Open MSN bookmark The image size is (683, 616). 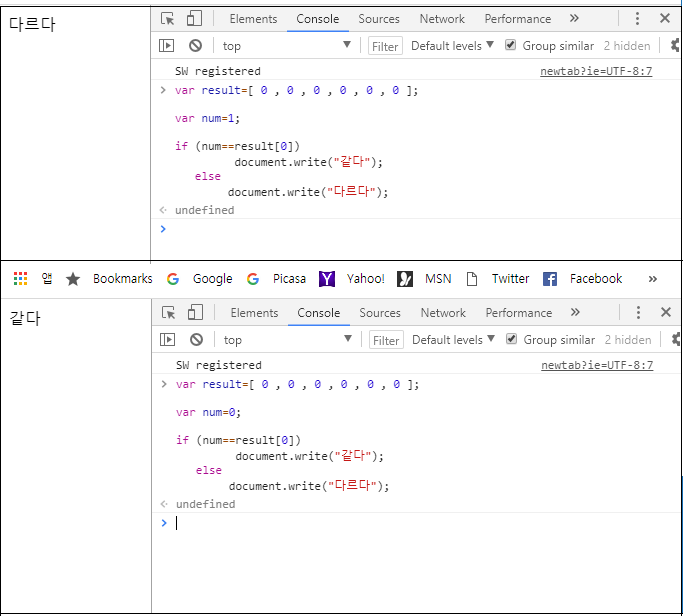[424, 278]
